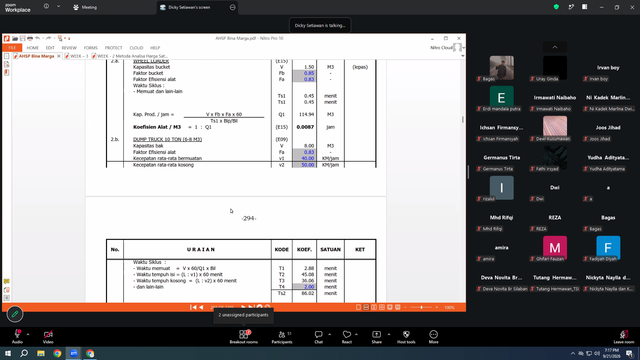Open the Participants list
This screenshot has width=640, height=360.
pyautogui.click(x=282, y=337)
